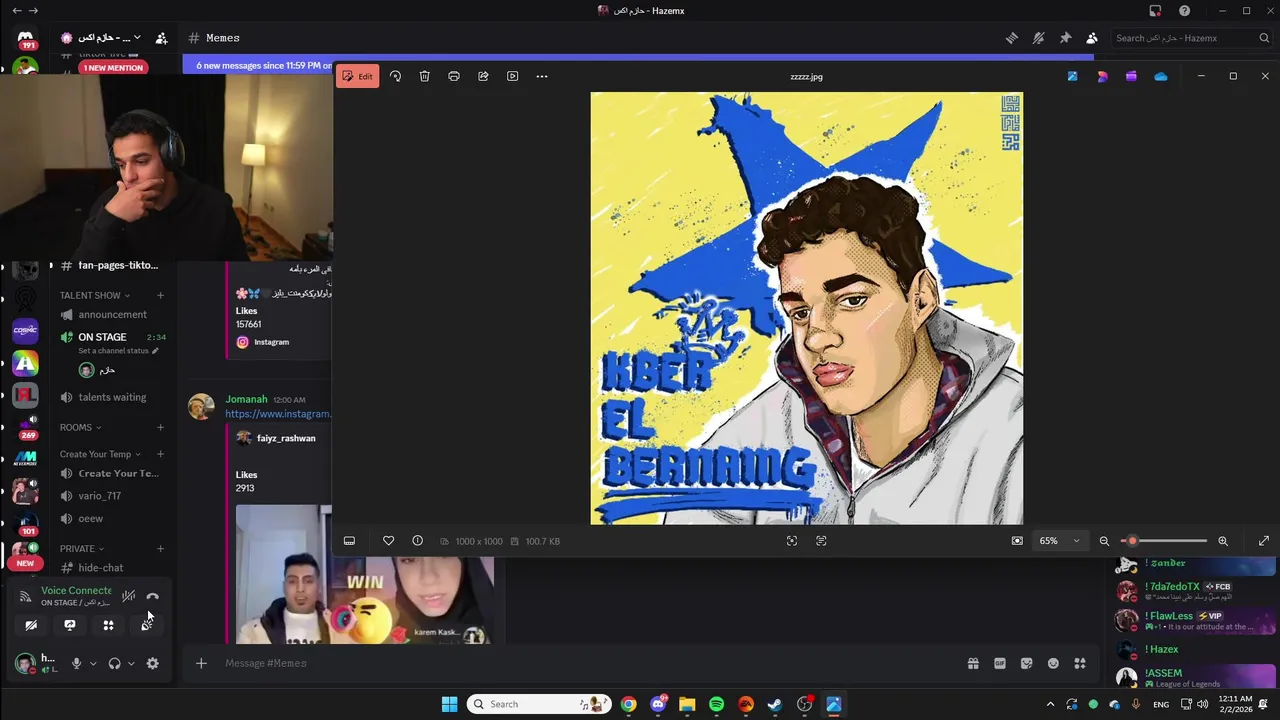Click the plus attach button beside message box

coord(201,663)
